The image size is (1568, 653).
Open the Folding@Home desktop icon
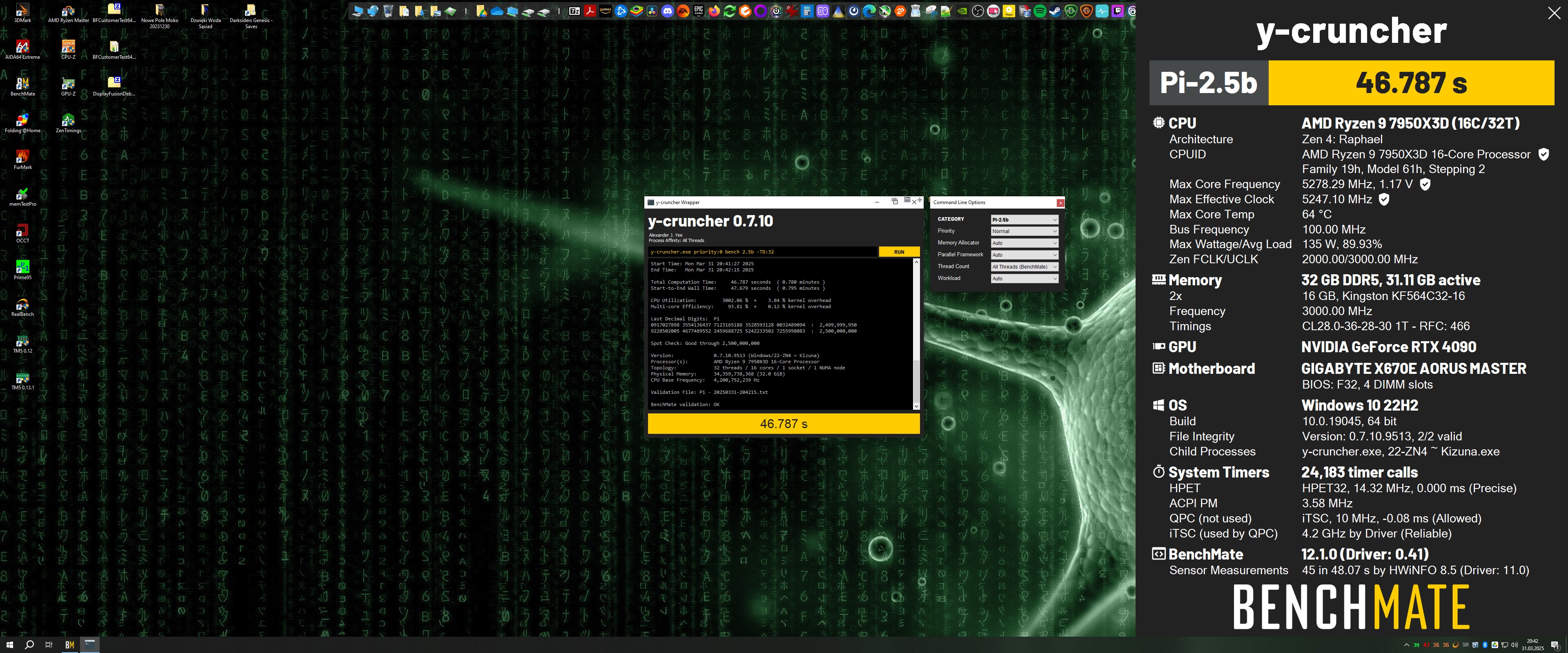click(22, 123)
